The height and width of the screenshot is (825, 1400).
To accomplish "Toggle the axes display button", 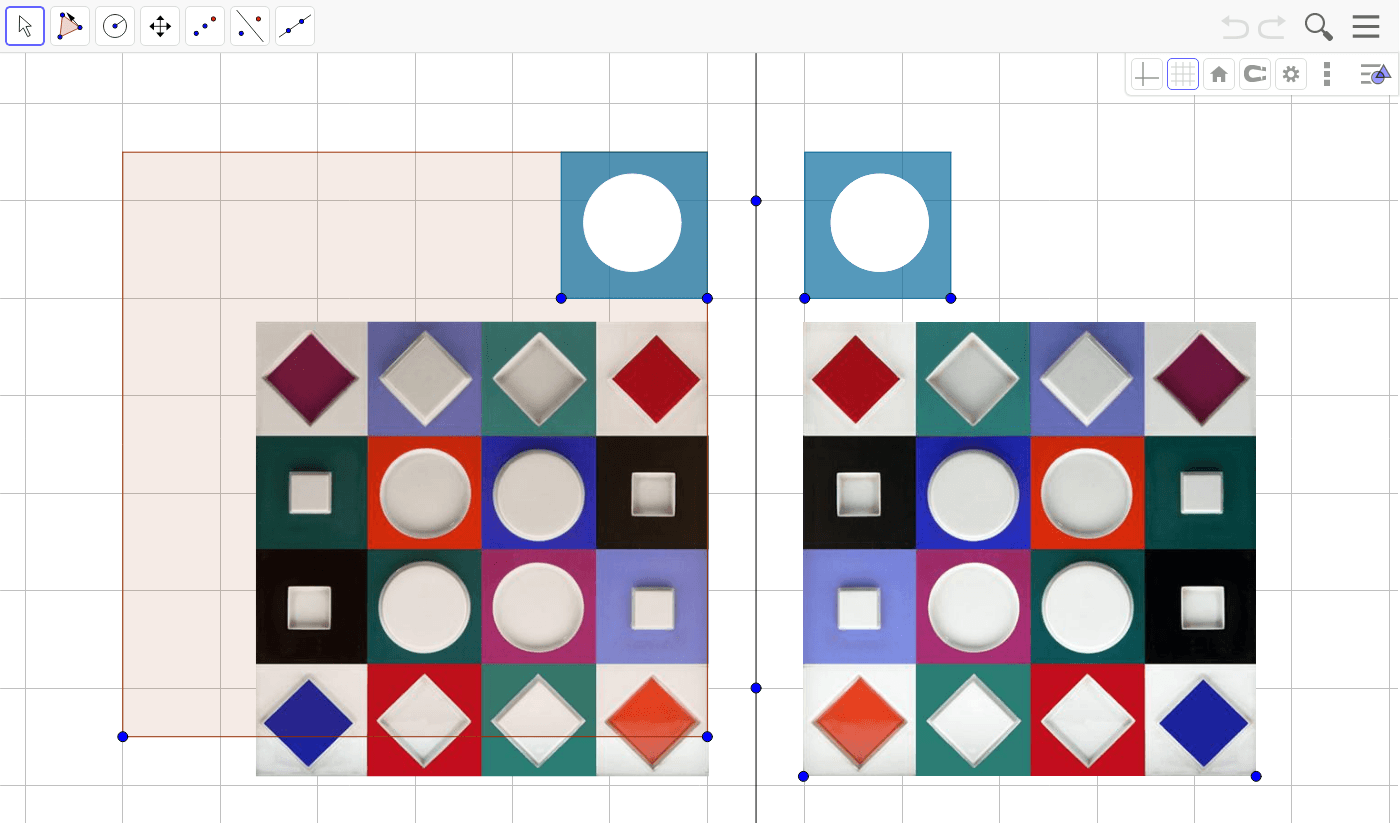I will [1147, 74].
